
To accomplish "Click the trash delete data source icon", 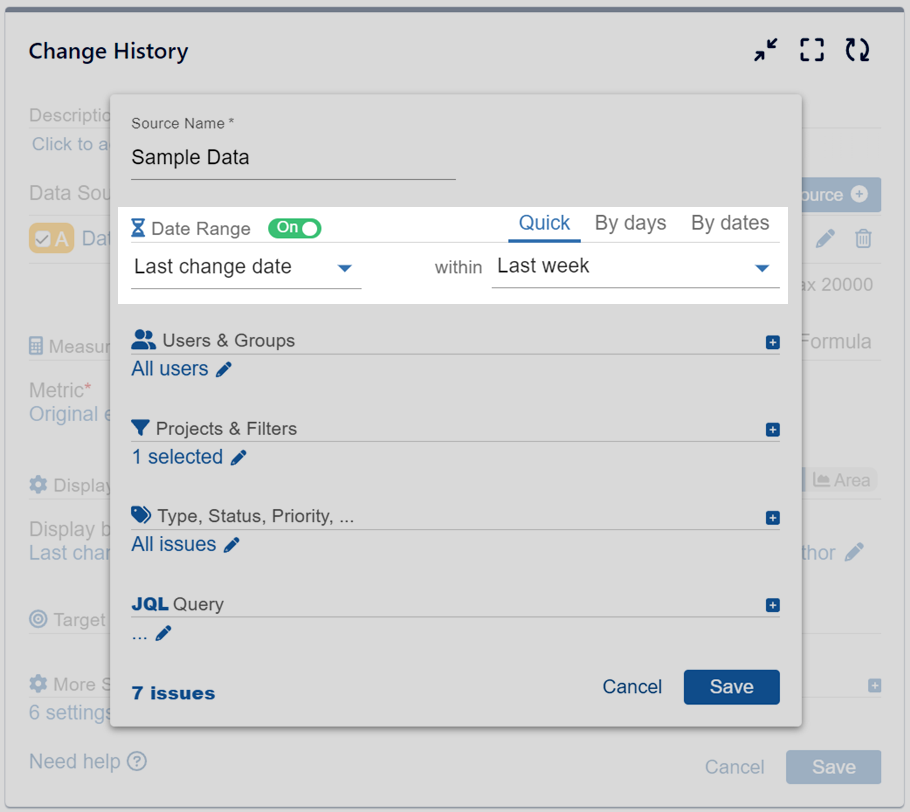I will point(863,239).
